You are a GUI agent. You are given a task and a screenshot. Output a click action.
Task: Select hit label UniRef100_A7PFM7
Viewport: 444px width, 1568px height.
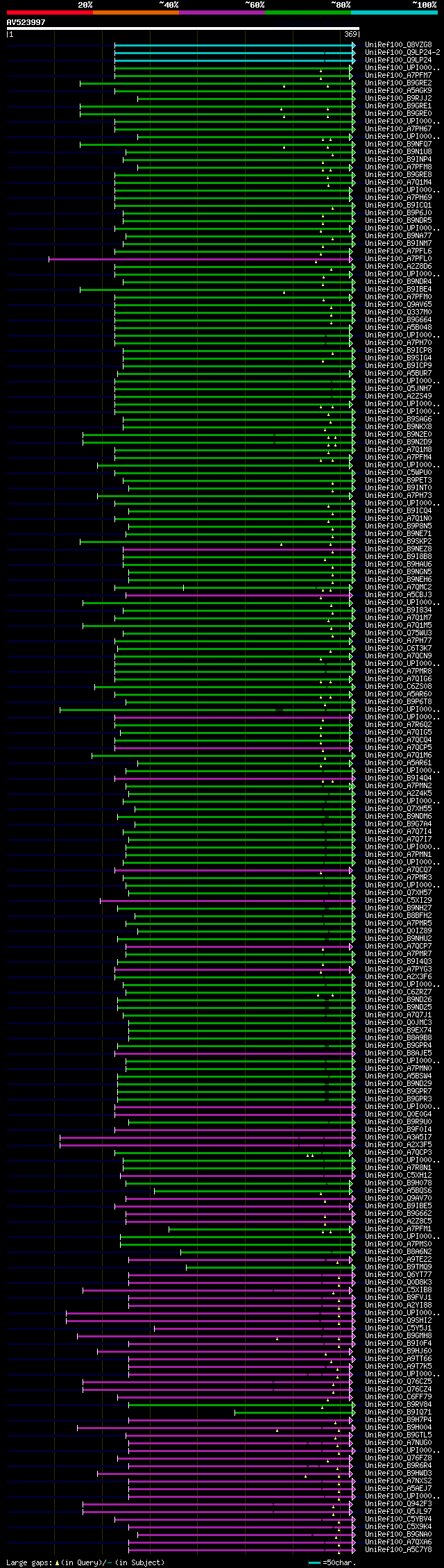398,76
